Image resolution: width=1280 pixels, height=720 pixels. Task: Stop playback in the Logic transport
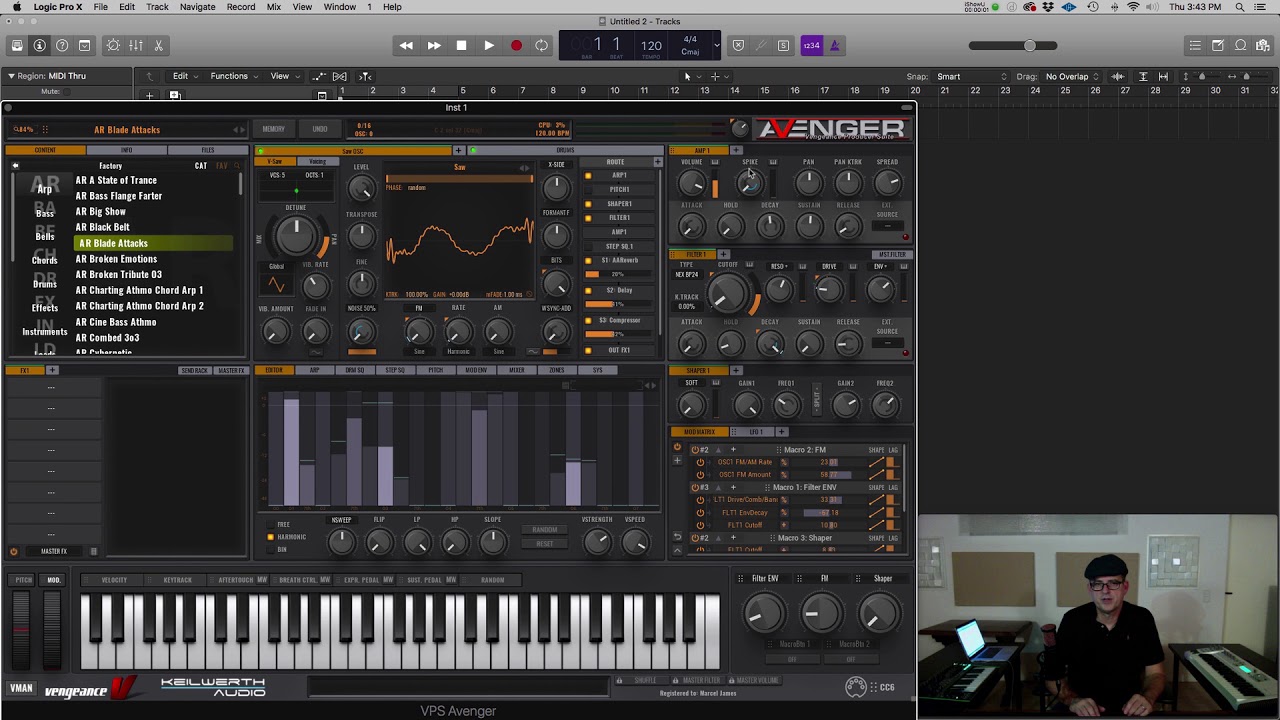461,45
